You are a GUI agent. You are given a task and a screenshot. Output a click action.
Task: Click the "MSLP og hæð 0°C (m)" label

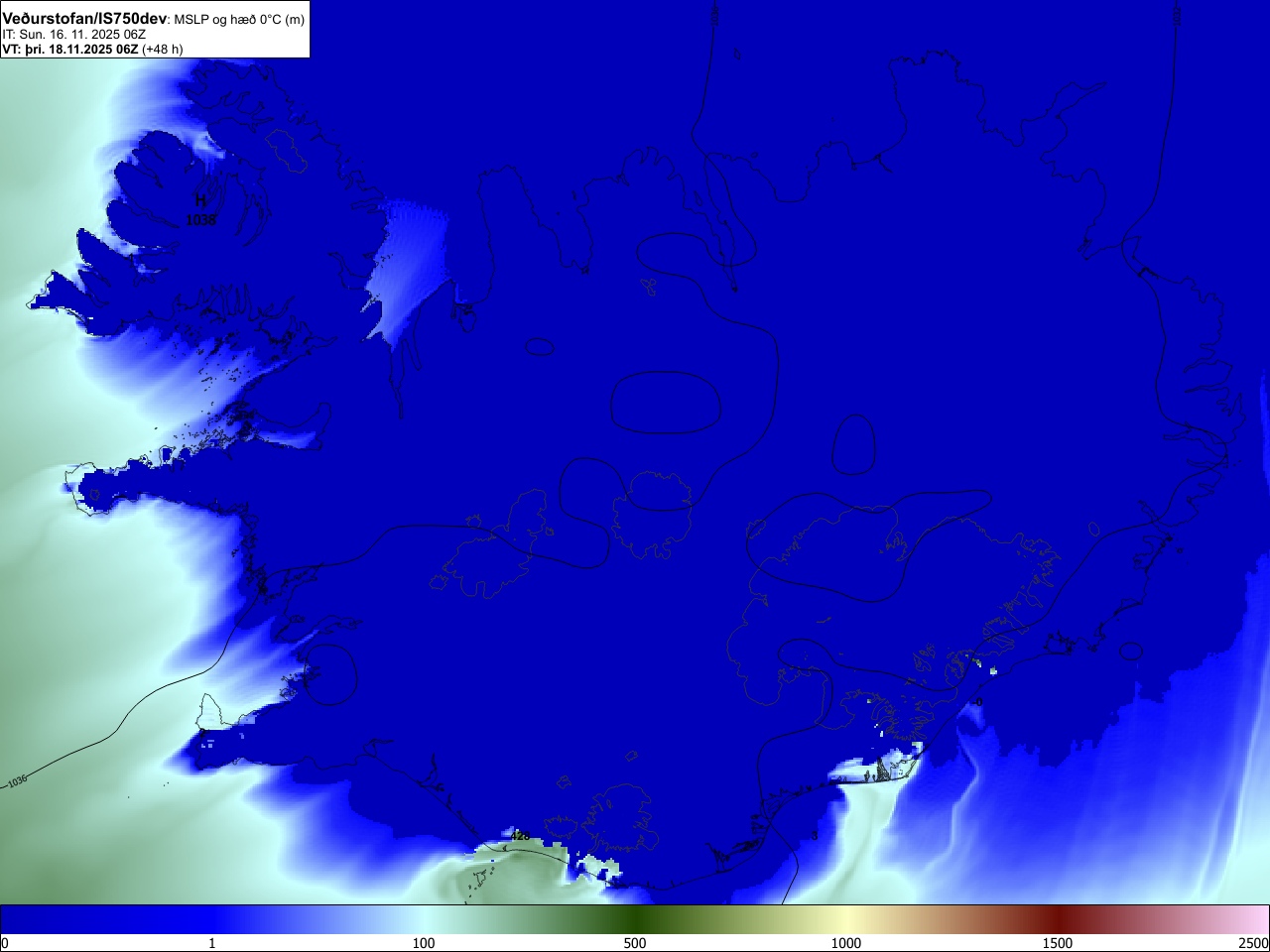(239, 20)
